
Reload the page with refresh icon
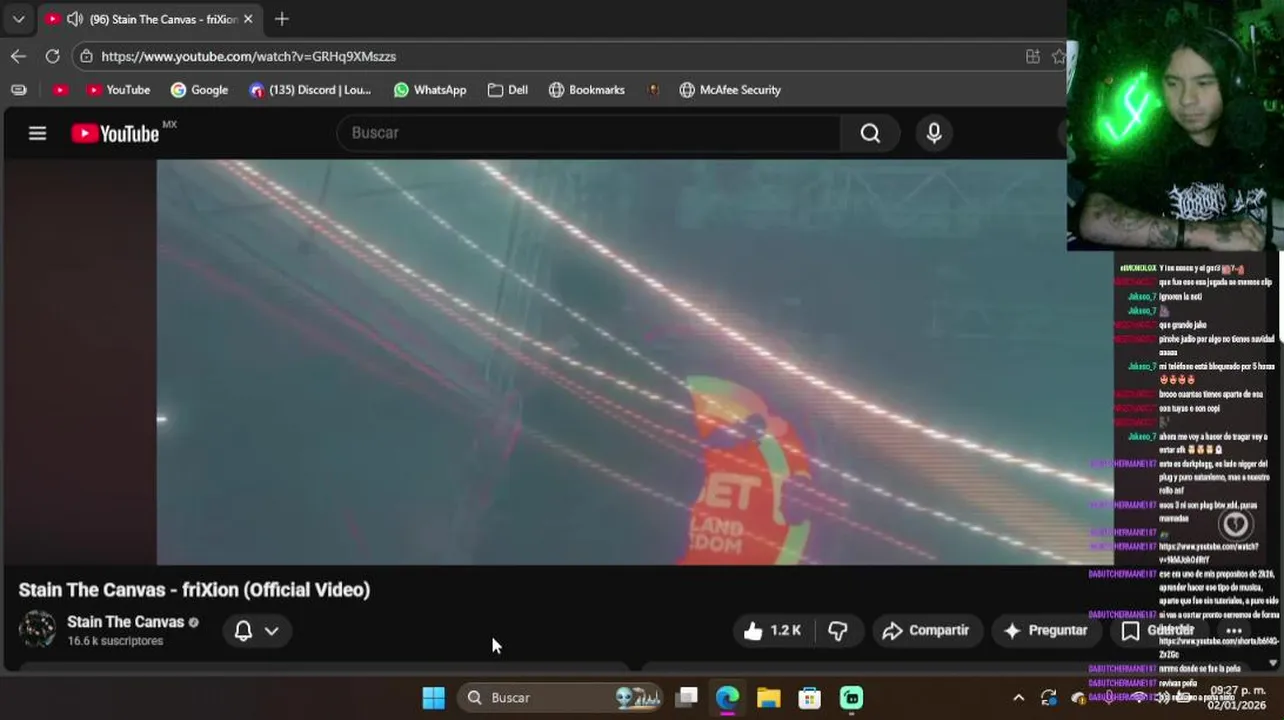pyautogui.click(x=52, y=56)
